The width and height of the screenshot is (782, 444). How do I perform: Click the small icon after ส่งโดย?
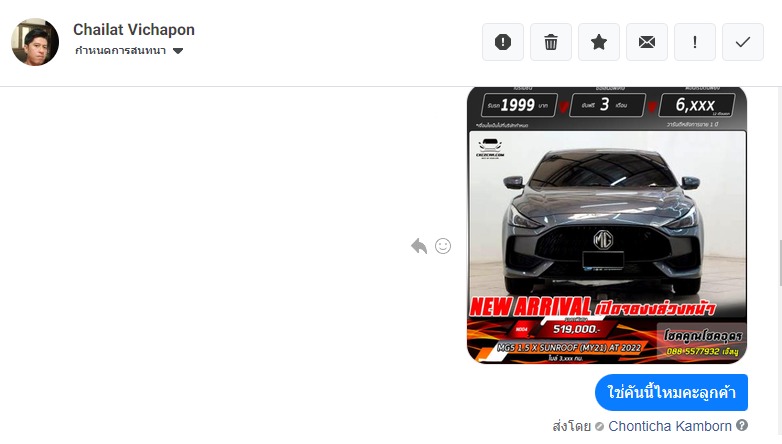[599, 427]
